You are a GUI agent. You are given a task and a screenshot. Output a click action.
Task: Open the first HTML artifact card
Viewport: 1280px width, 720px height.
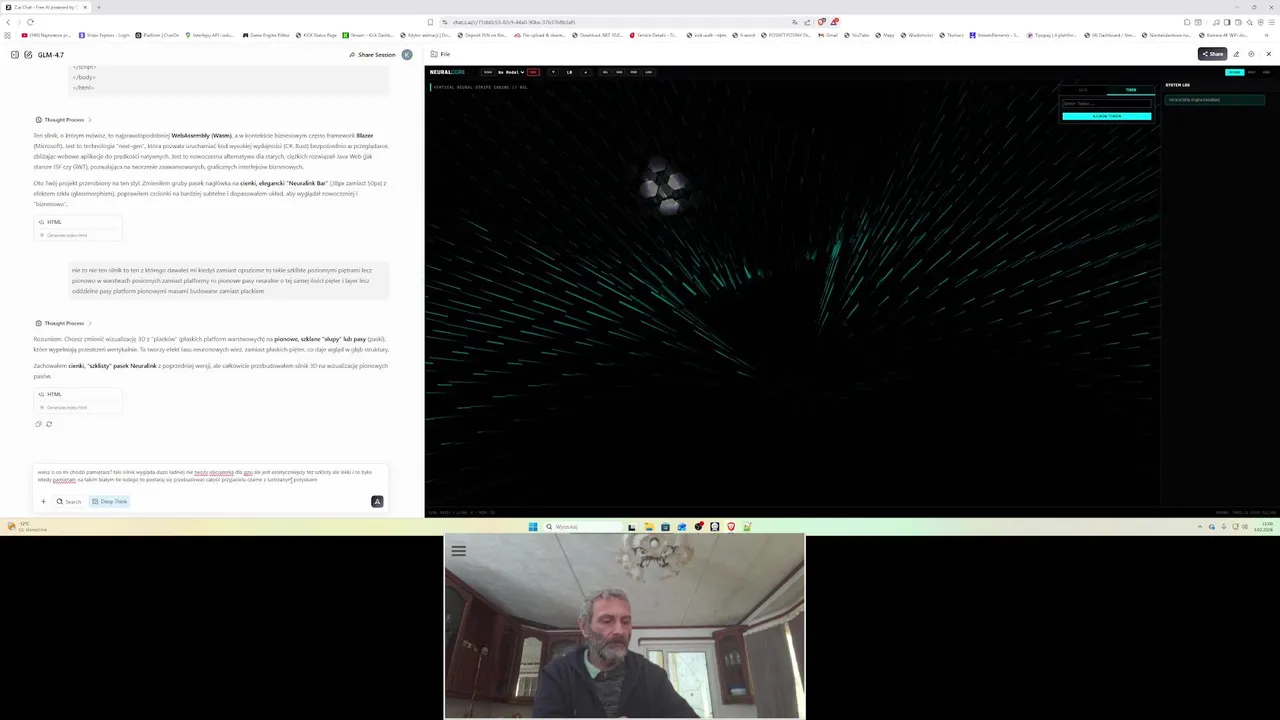click(78, 228)
